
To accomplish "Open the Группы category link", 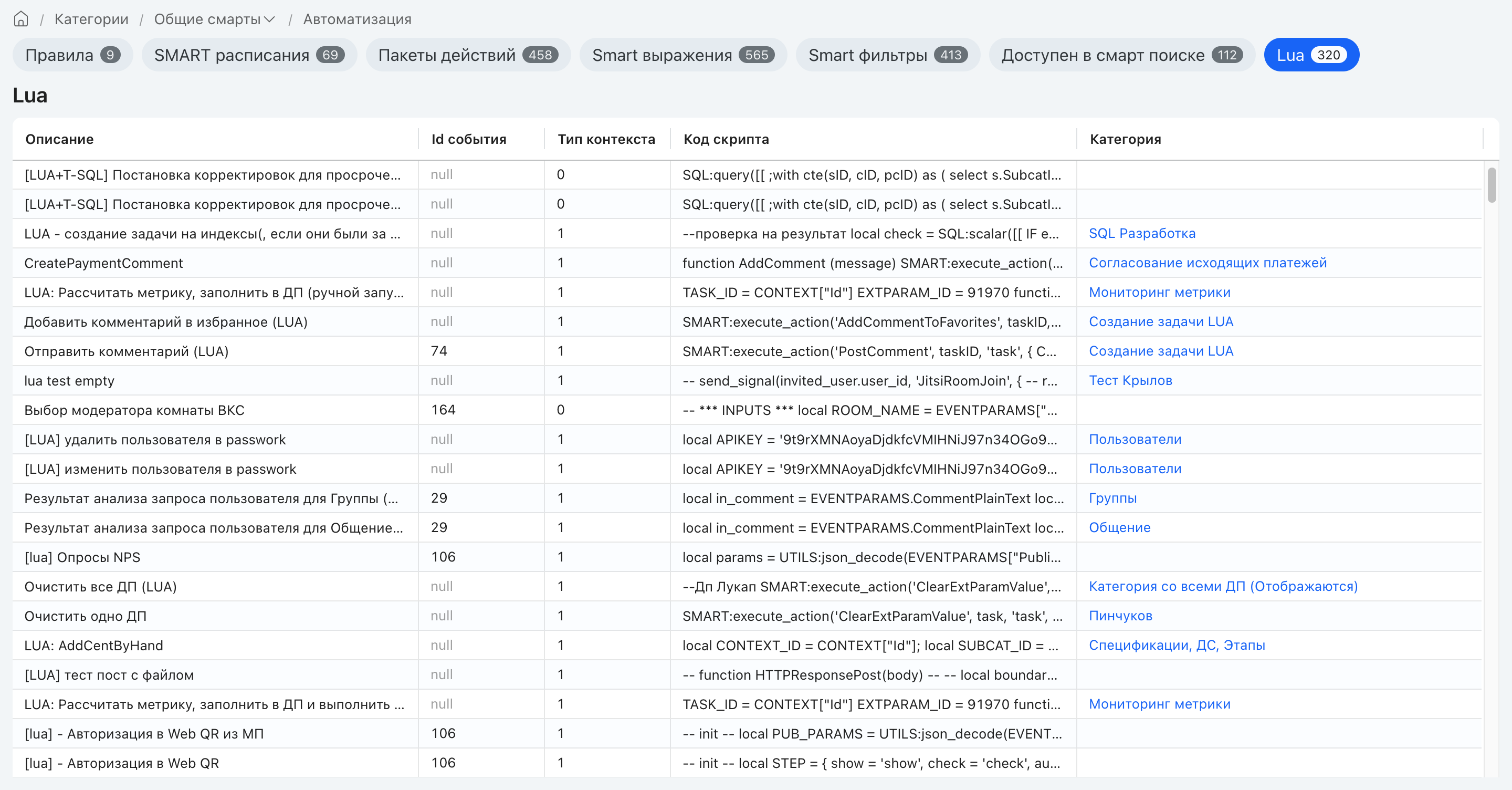I will coord(1112,498).
